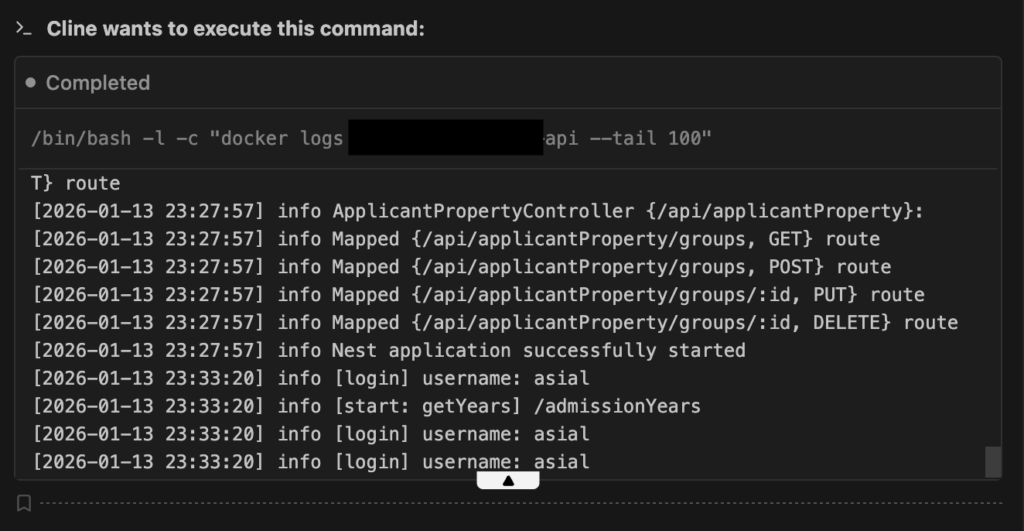
Task: Click the terminal prompt icon beside Cline header
Action: 24,29
